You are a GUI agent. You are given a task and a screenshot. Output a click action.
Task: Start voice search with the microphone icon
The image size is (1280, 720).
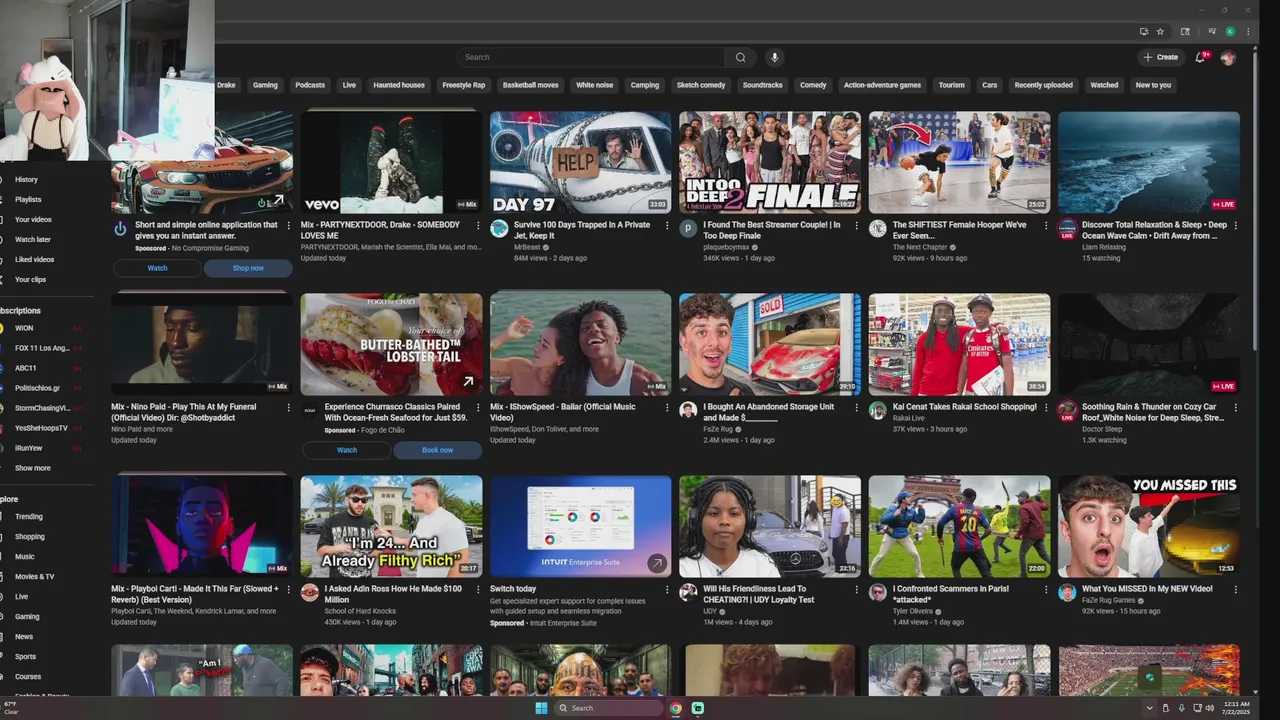773,57
